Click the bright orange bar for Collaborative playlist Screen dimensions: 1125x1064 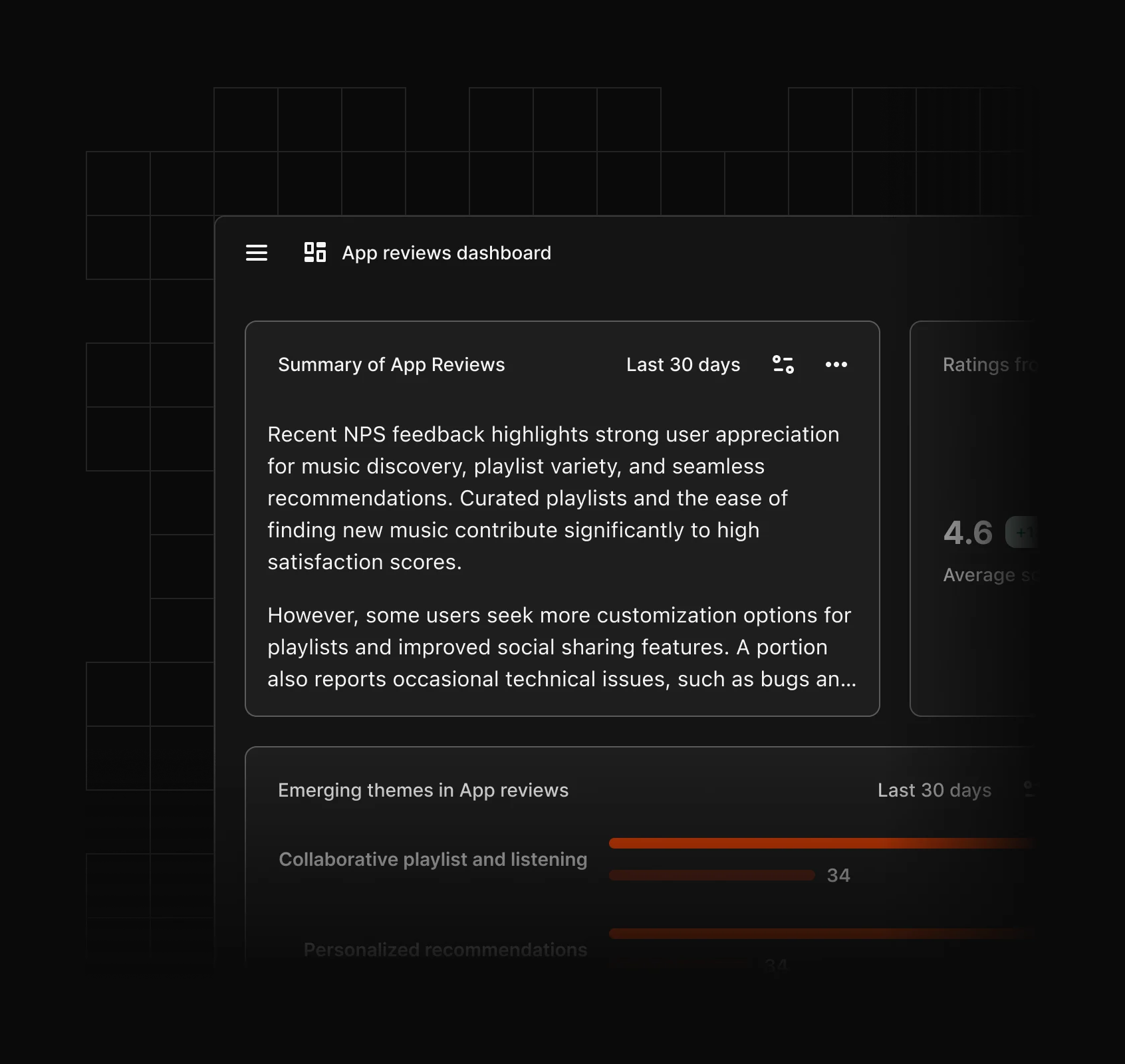coord(818,843)
